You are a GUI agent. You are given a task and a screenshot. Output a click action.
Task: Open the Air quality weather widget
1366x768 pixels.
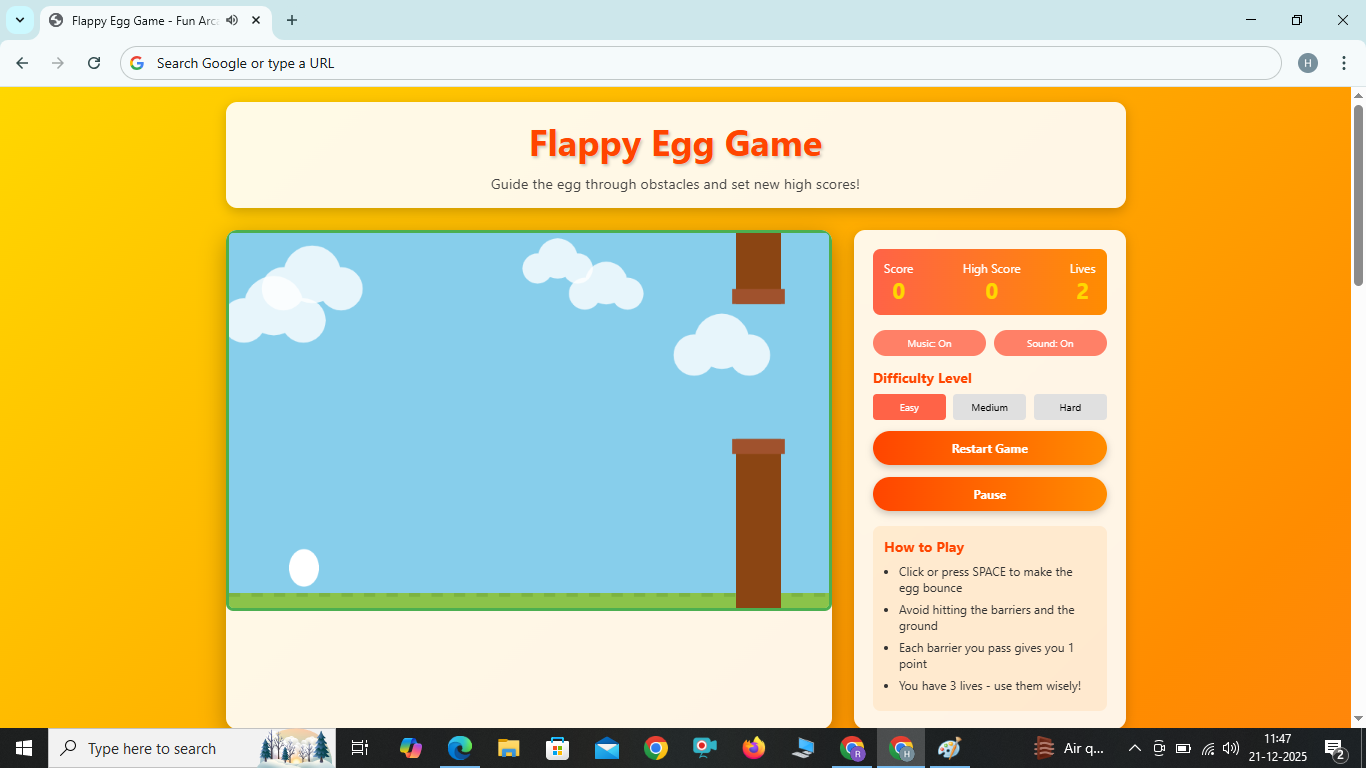[1069, 747]
